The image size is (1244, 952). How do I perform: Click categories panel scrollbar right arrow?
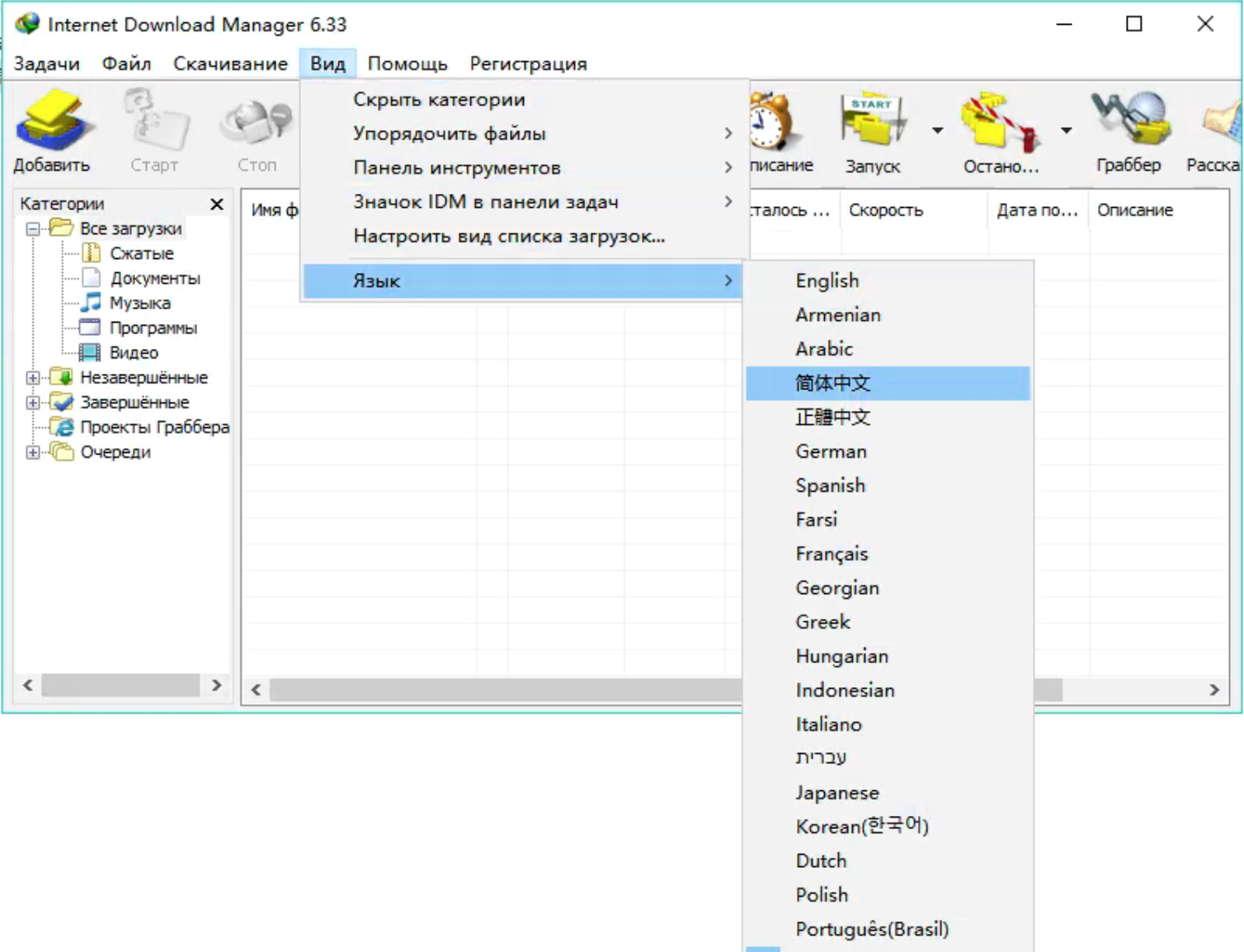coord(216,685)
